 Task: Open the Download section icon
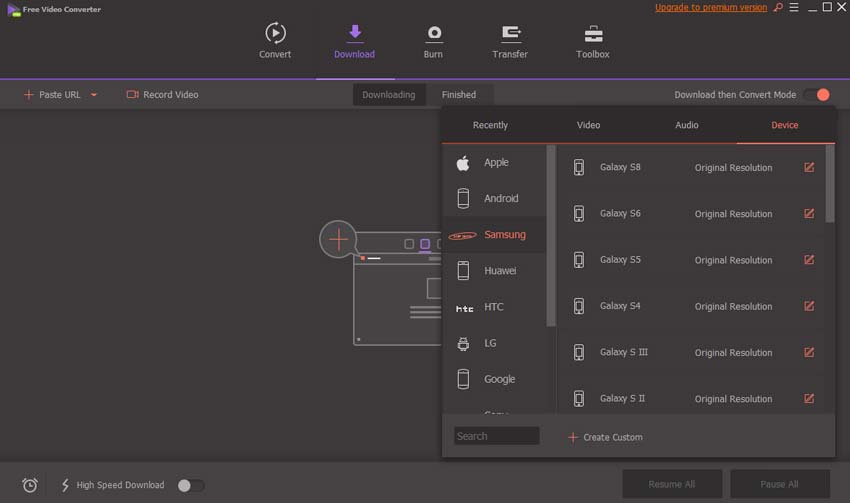coord(355,33)
